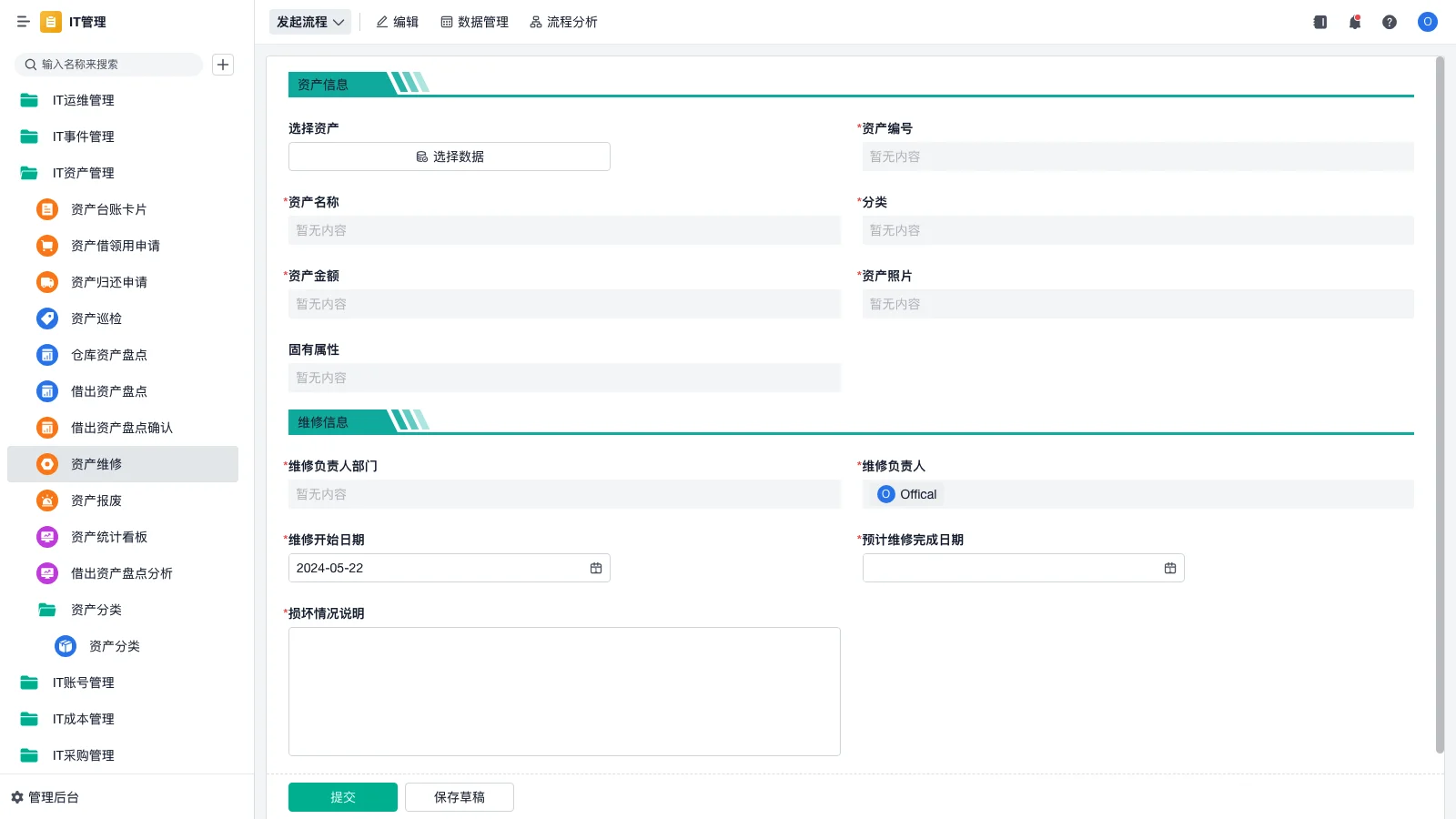This screenshot has height=819, width=1456.
Task: Click the 借出资产盘点分析 dashboard icon
Action: (47, 573)
